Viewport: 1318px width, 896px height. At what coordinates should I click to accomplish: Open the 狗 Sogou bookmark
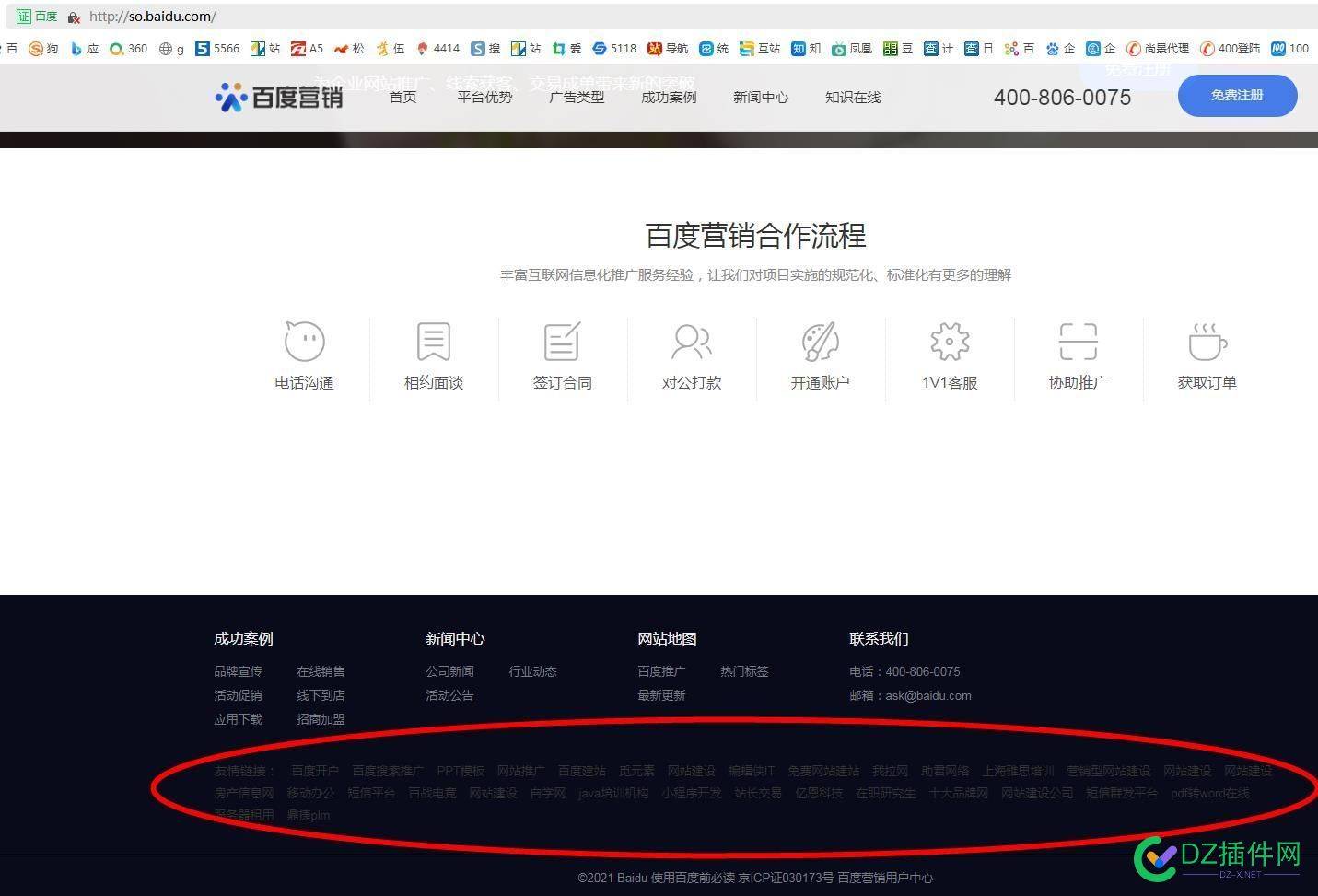[x=43, y=49]
